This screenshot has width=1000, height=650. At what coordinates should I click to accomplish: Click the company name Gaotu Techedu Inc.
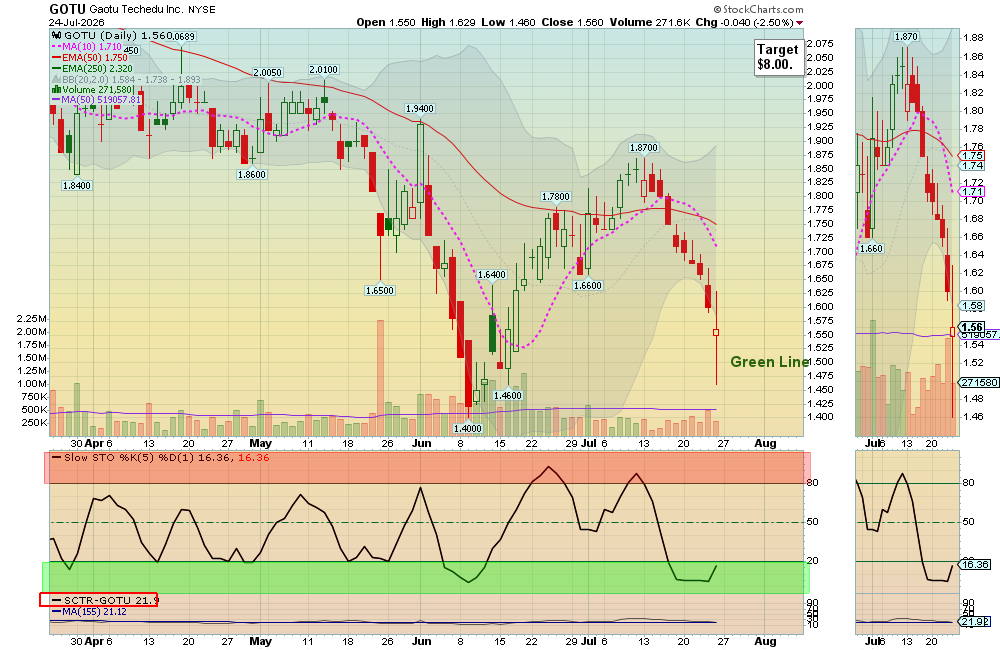tap(136, 10)
